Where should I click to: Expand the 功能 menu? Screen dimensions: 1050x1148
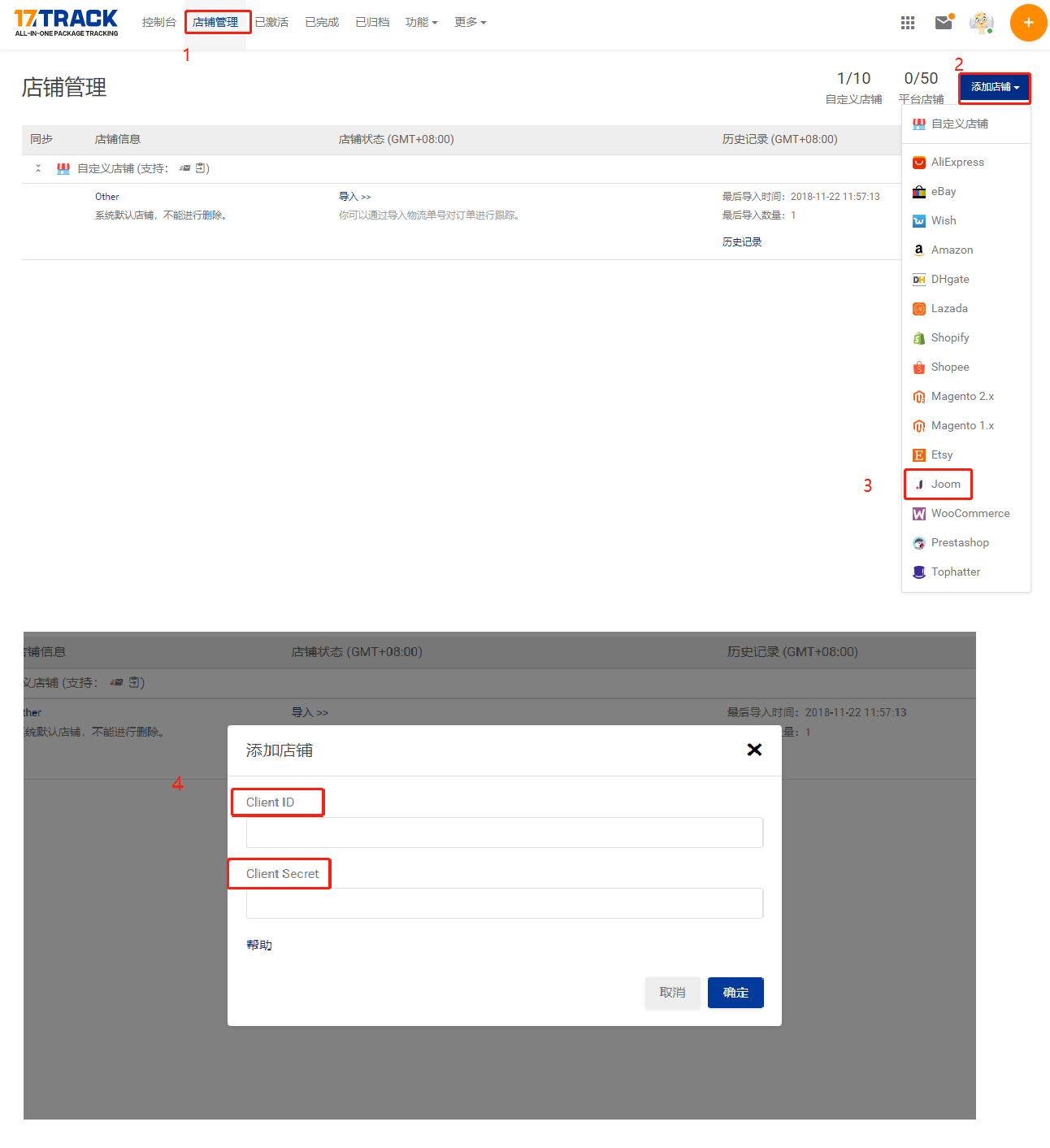point(422,23)
